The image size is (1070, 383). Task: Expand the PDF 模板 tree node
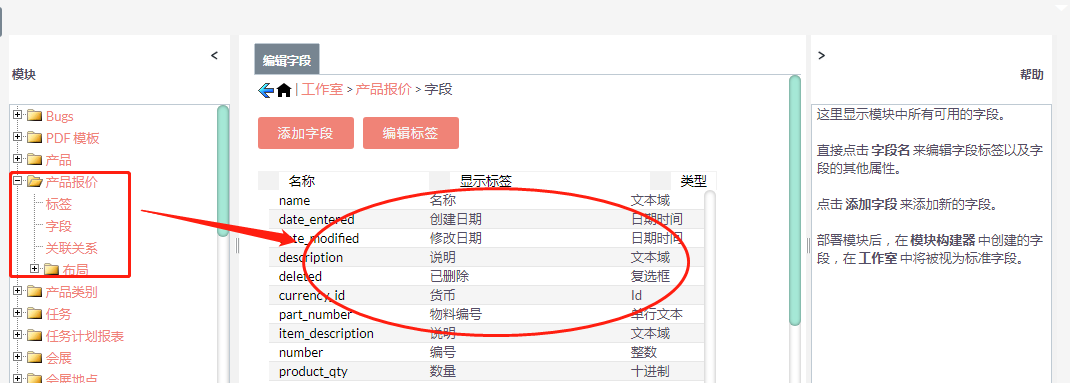tap(18, 138)
